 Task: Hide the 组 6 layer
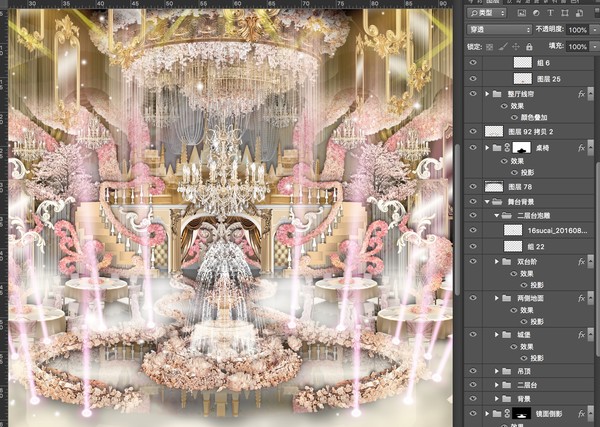click(473, 62)
